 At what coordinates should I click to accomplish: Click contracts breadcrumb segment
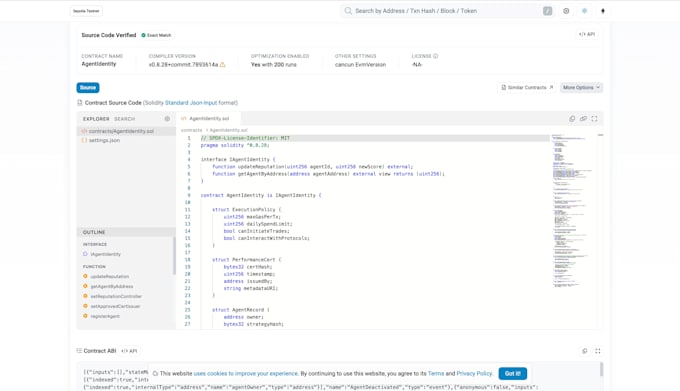click(x=191, y=130)
